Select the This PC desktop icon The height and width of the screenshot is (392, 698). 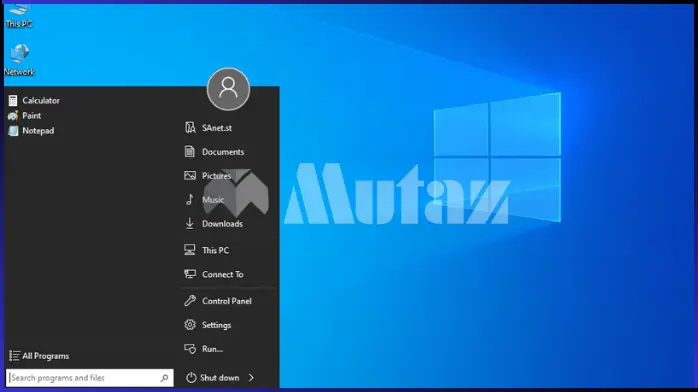pyautogui.click(x=19, y=17)
